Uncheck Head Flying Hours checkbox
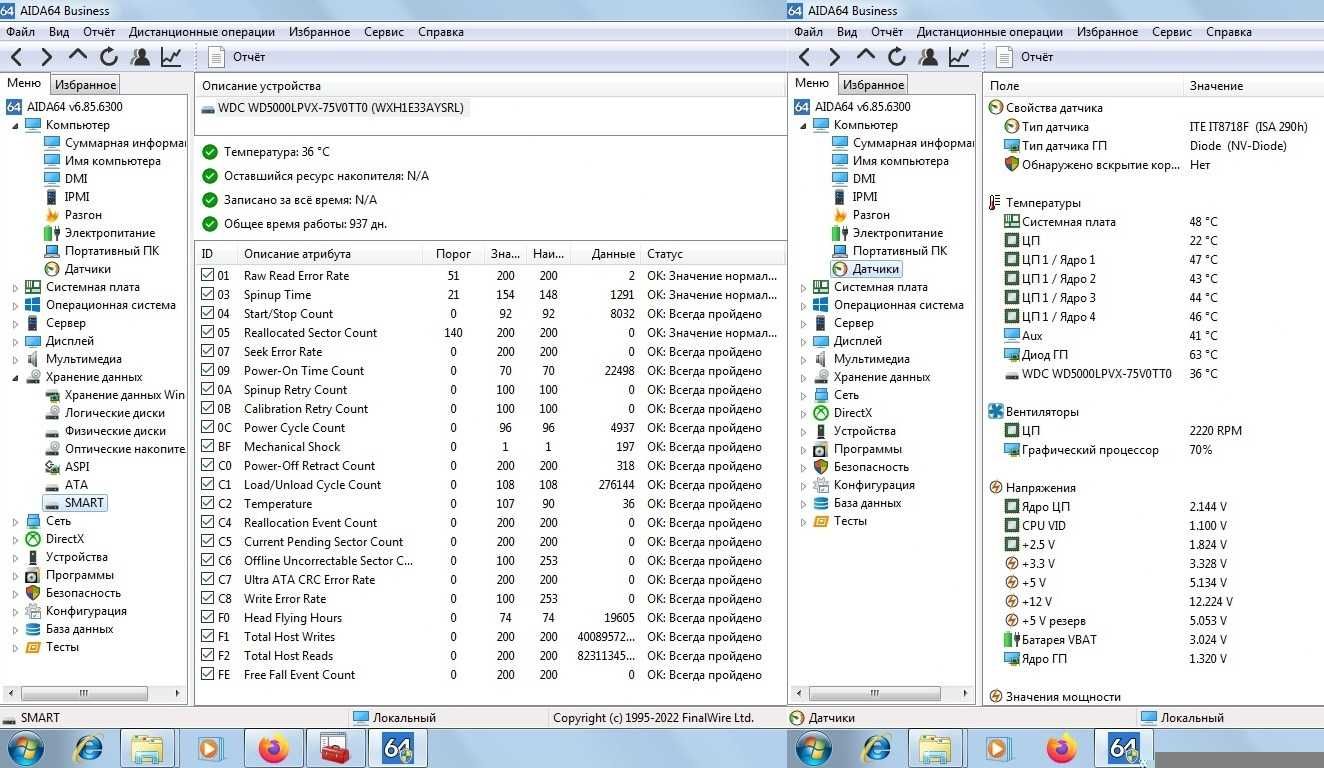This screenshot has width=1324, height=768. (207, 618)
